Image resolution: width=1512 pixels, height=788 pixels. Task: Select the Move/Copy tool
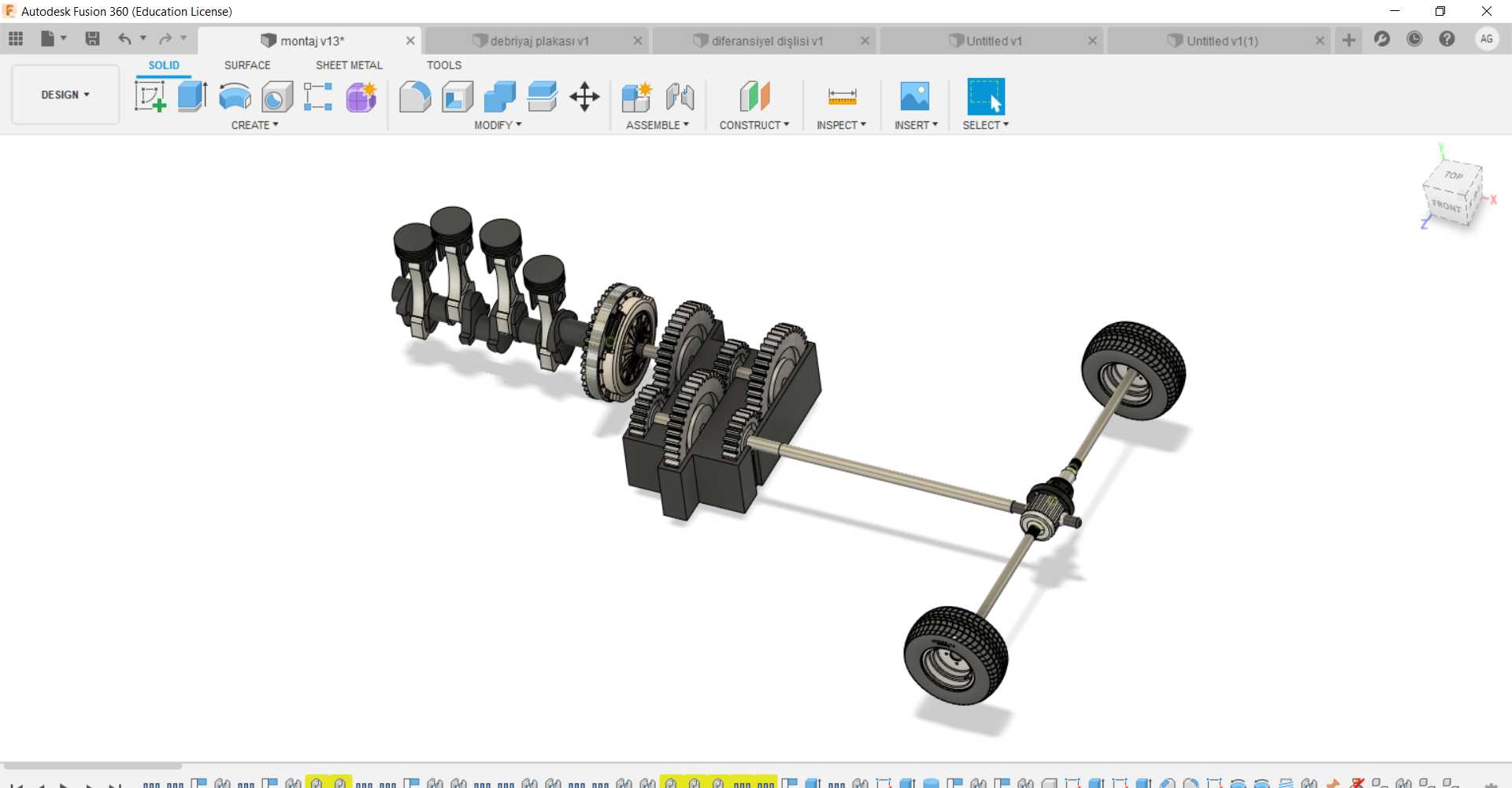[585, 97]
